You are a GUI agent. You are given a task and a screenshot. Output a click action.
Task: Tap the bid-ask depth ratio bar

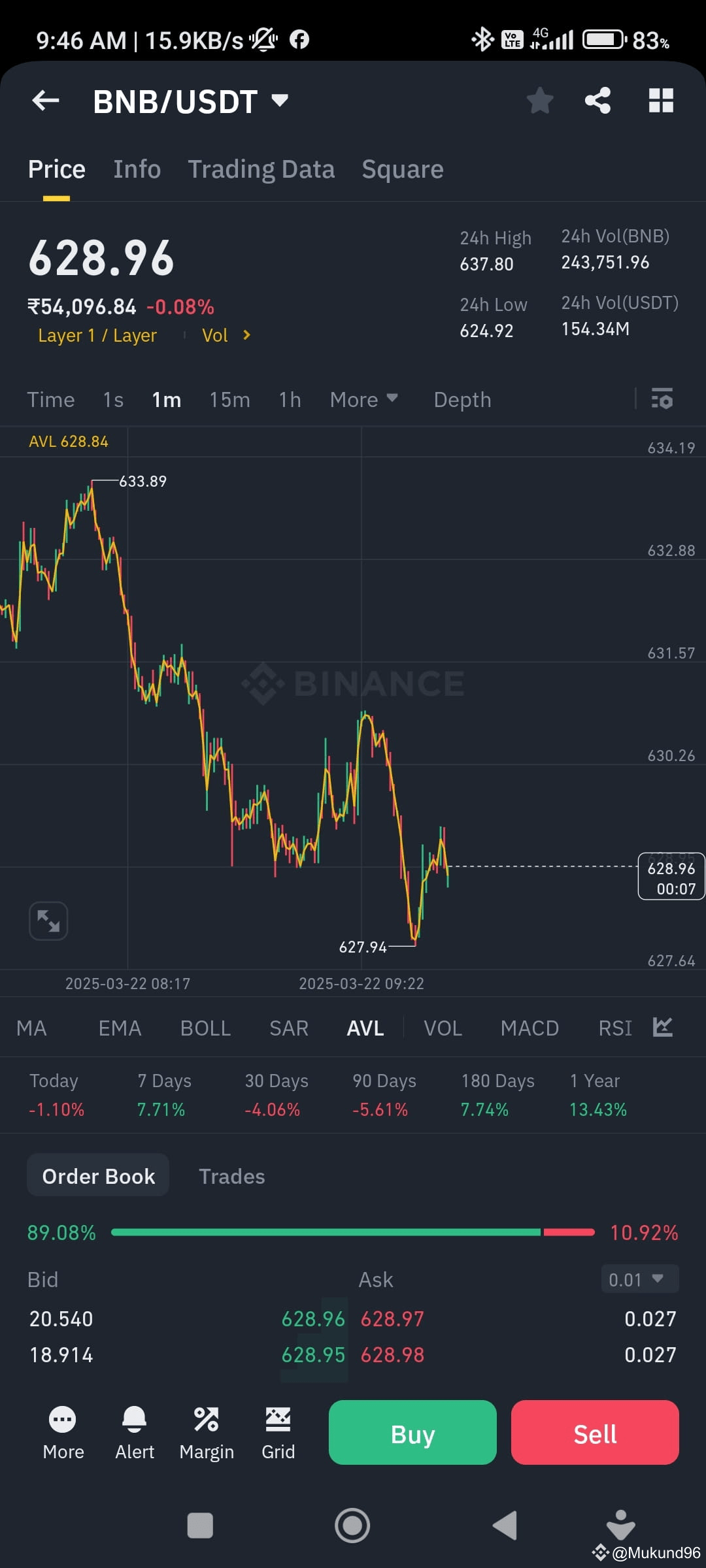tap(353, 1232)
